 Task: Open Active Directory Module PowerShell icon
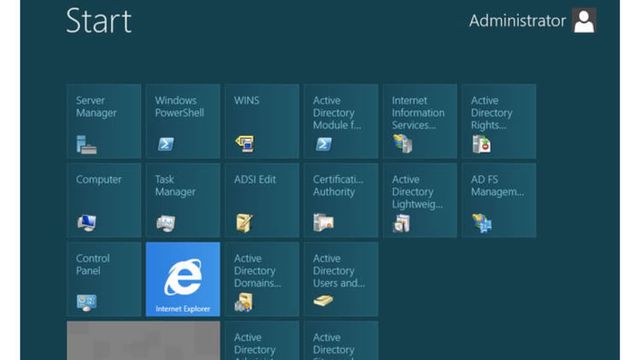coord(324,144)
